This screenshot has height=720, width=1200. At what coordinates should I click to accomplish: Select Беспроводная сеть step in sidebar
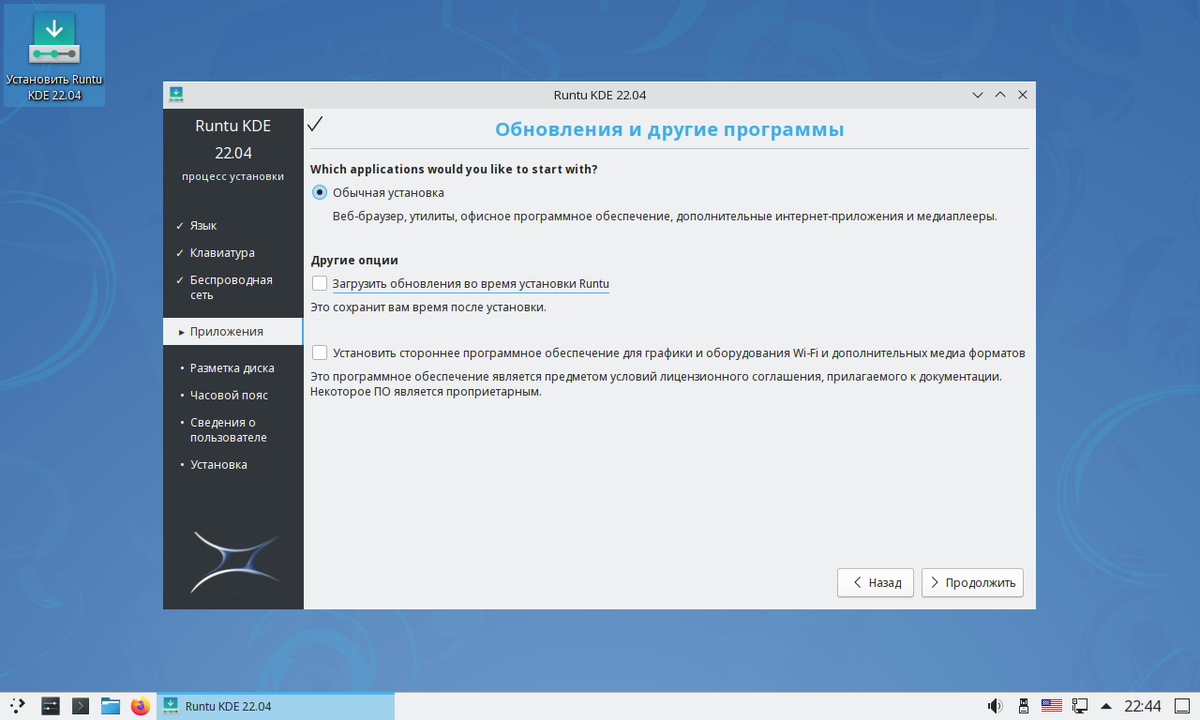[x=233, y=288]
